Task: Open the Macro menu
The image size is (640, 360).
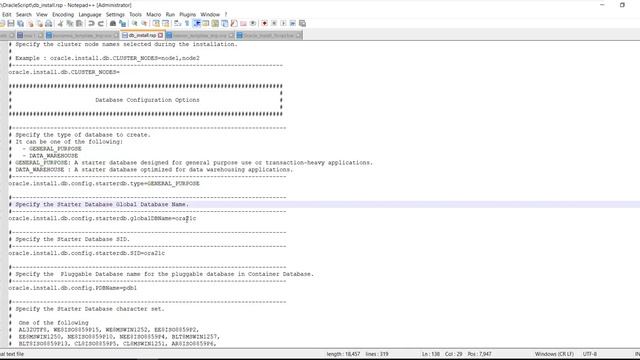Action: 153,14
